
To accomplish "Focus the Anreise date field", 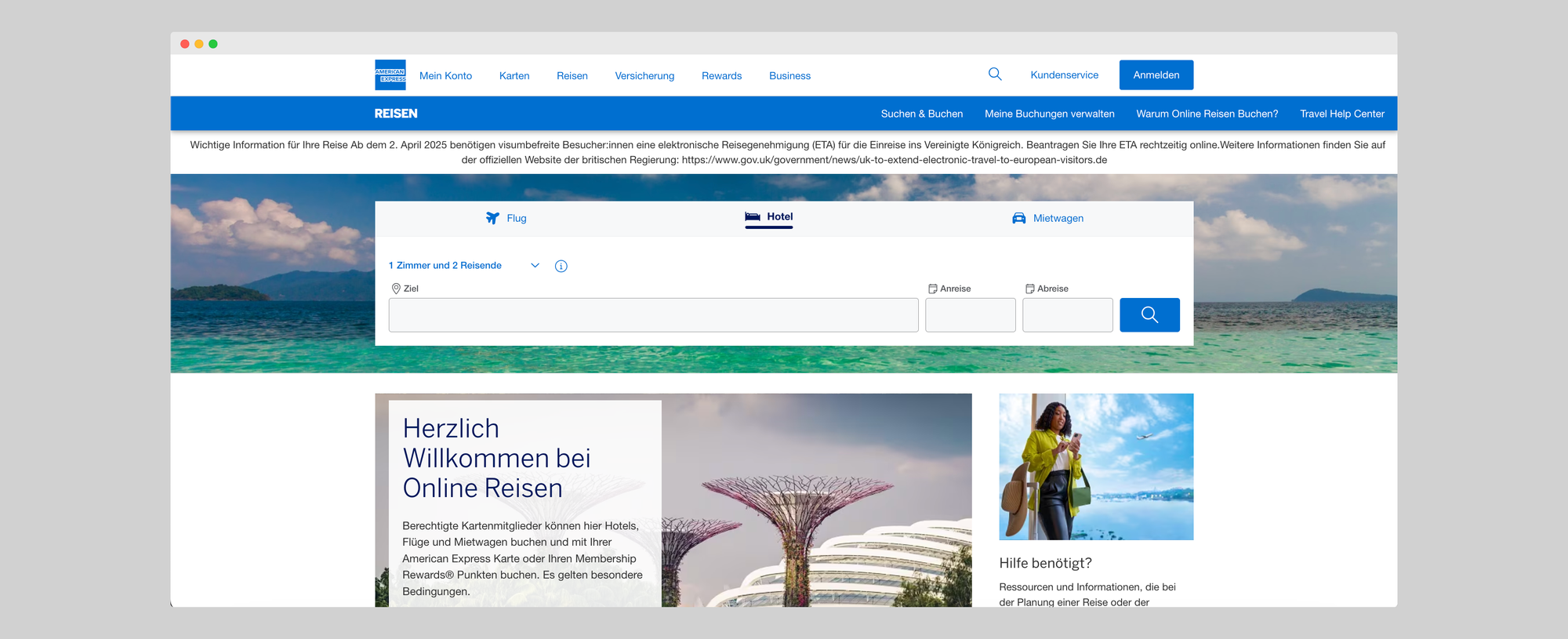I will click(971, 314).
